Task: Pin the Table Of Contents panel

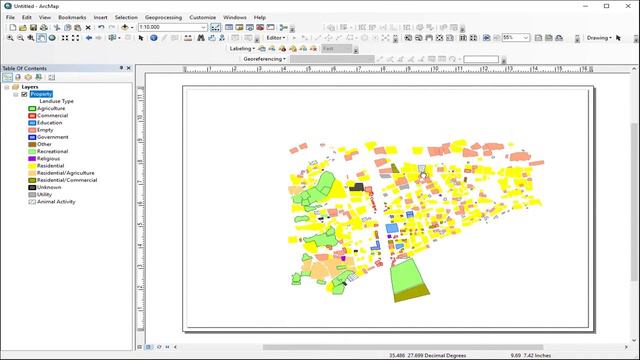Action: (121, 68)
